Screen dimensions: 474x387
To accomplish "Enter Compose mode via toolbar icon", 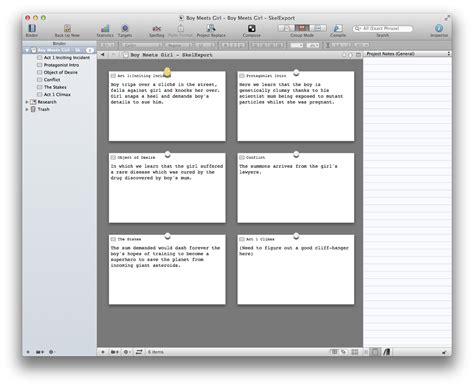I will pos(252,28).
